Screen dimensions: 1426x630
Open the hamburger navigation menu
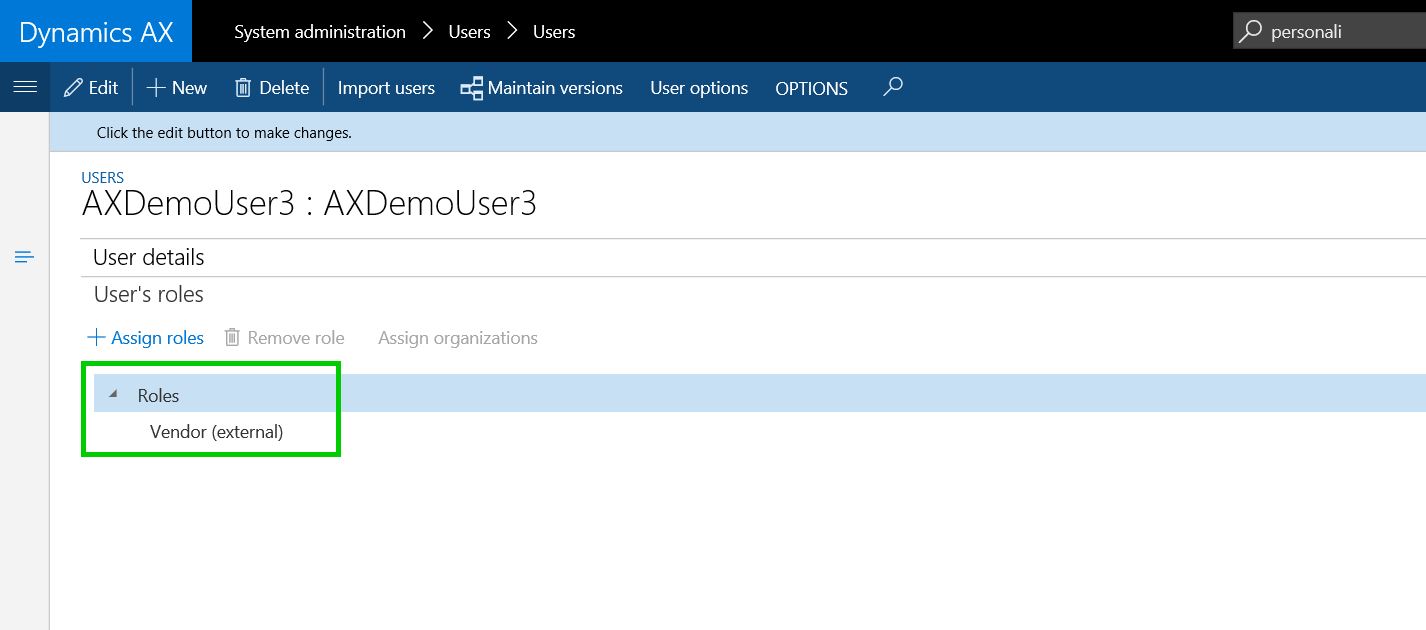pyautogui.click(x=25, y=87)
